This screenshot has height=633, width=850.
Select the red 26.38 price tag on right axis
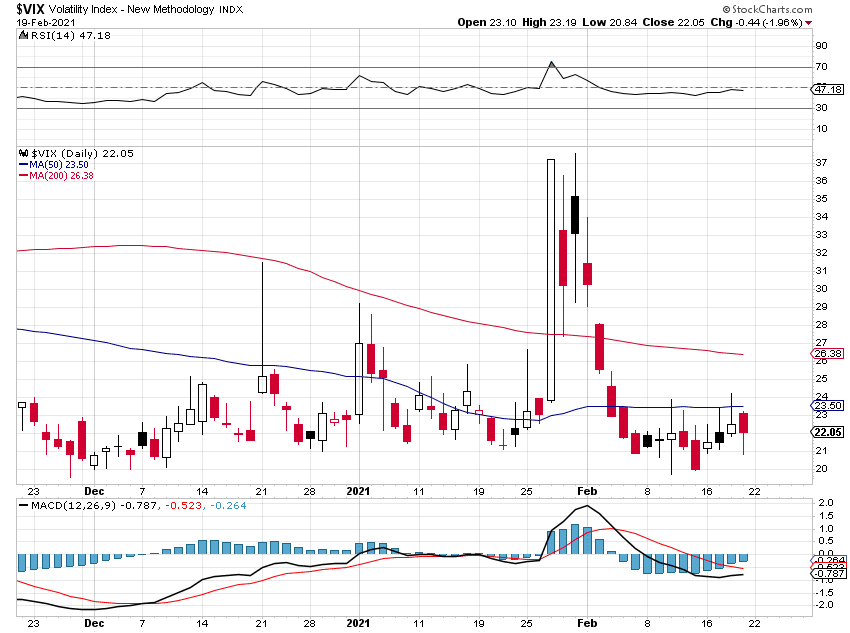(x=828, y=354)
